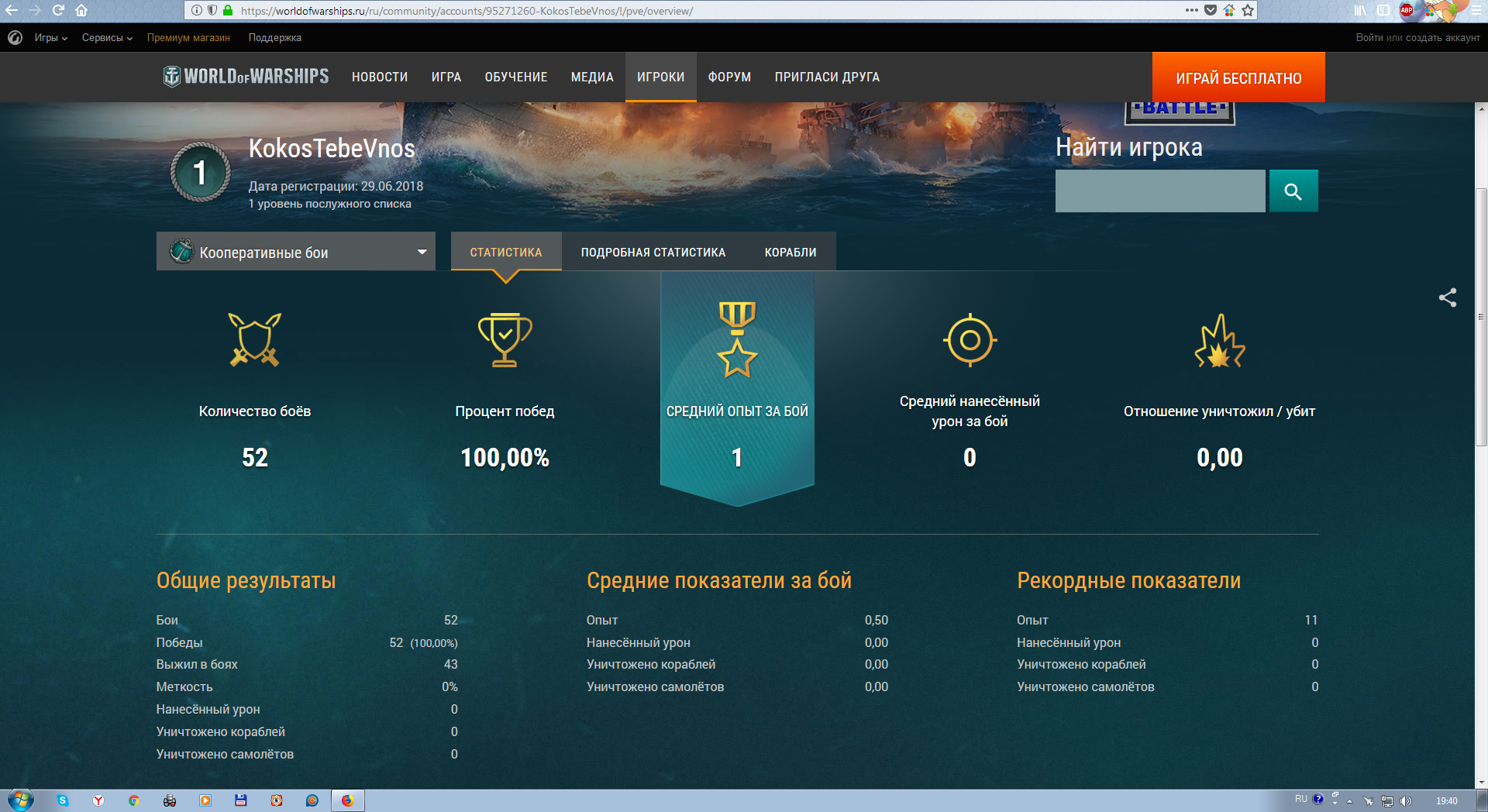Open the Кооперативные бои battle type dropdown
The width and height of the screenshot is (1488, 812).
click(x=296, y=251)
